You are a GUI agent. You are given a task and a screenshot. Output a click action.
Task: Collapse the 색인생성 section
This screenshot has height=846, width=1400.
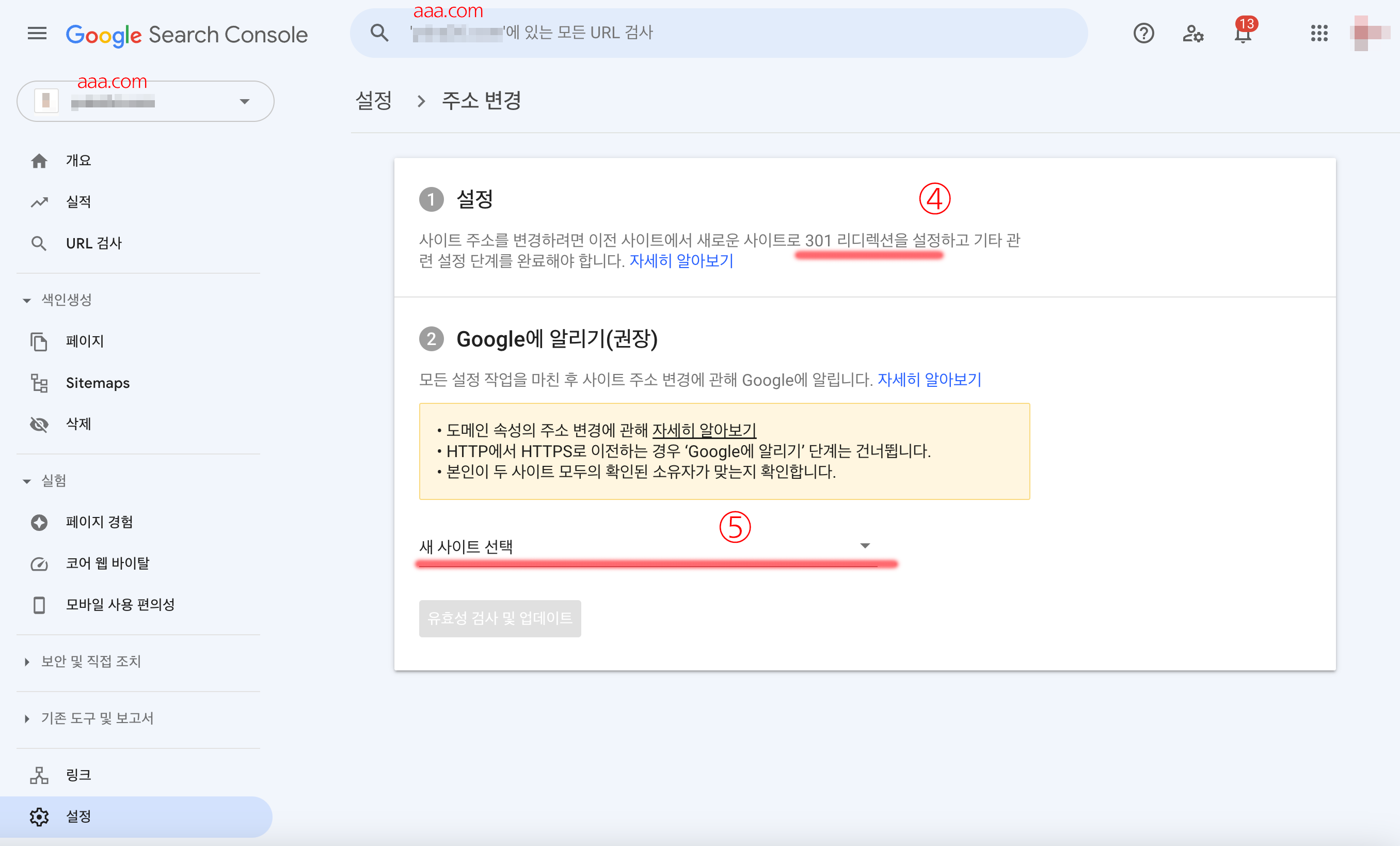[x=27, y=300]
